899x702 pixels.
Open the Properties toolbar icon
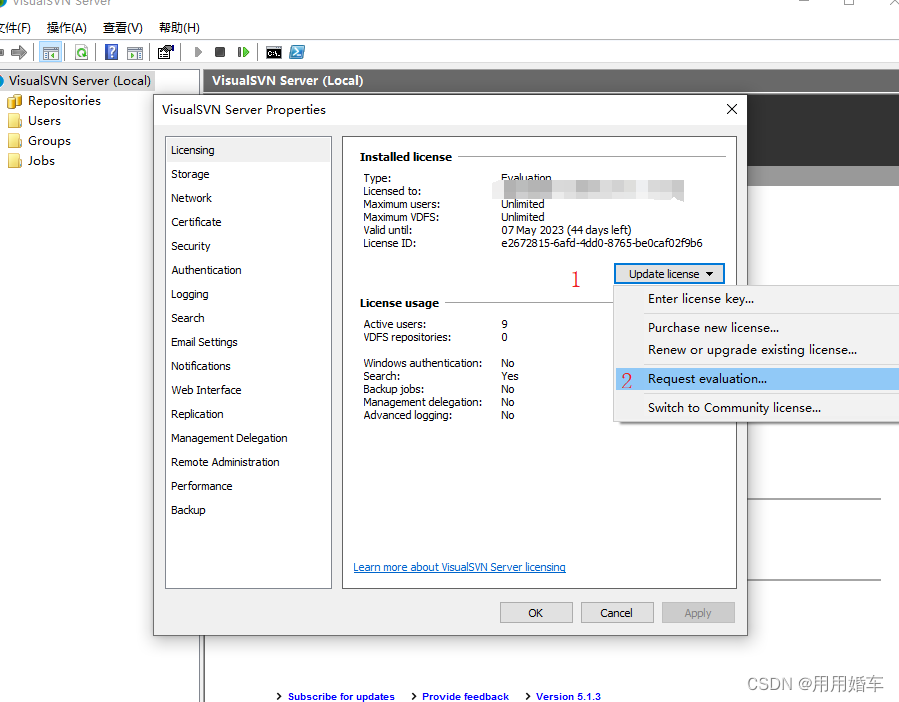[166, 53]
